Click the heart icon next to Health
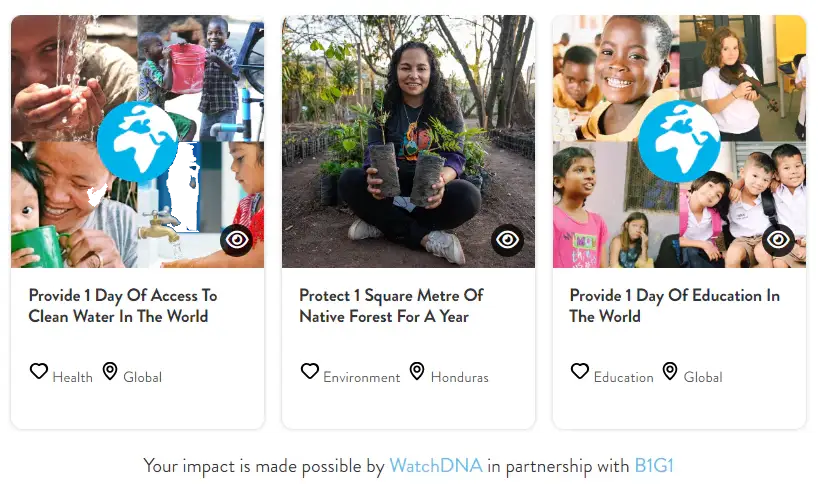The height and width of the screenshot is (484, 818). (39, 371)
